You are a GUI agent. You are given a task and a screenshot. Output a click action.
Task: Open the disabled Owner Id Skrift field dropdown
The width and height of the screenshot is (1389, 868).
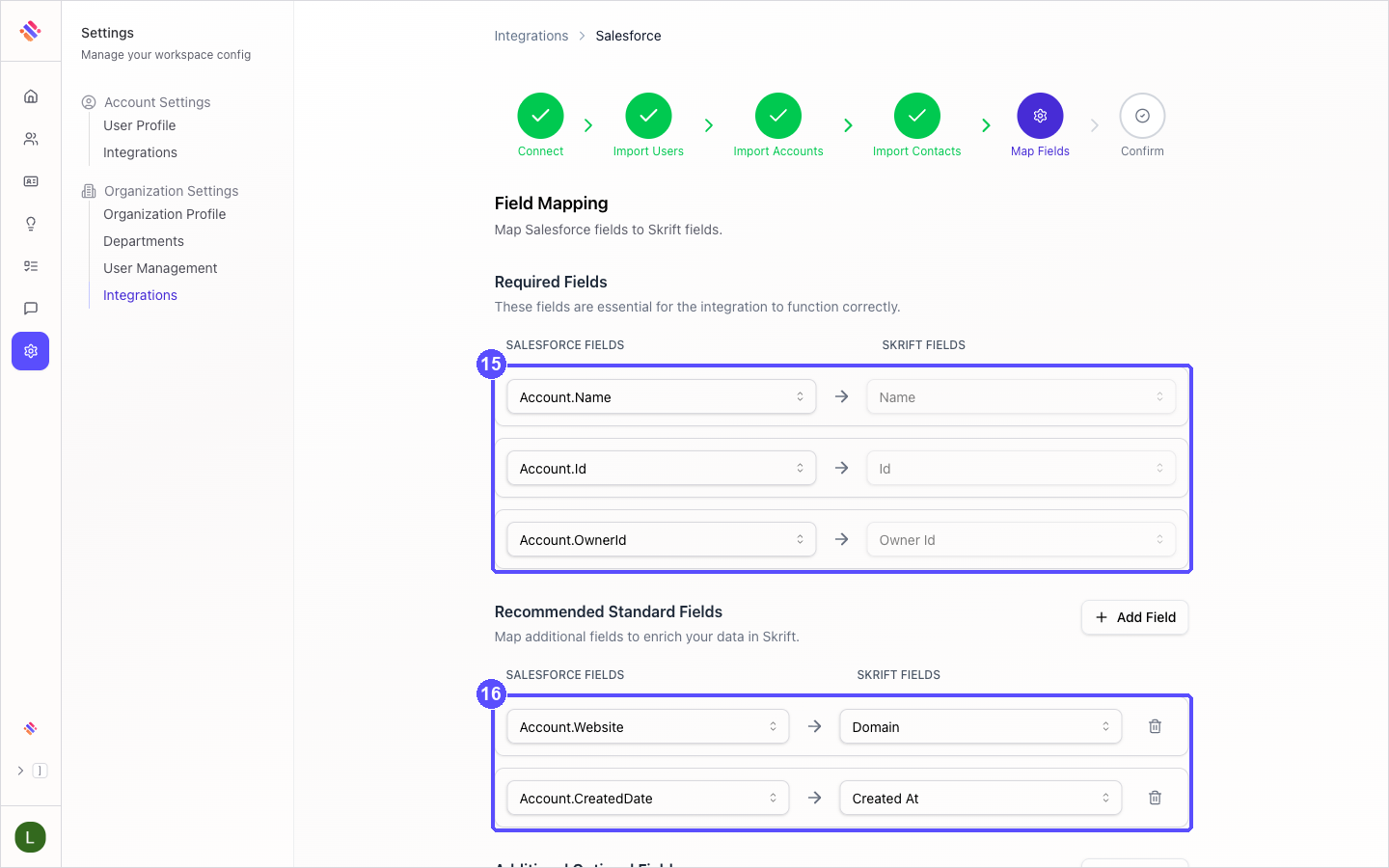click(x=1021, y=539)
